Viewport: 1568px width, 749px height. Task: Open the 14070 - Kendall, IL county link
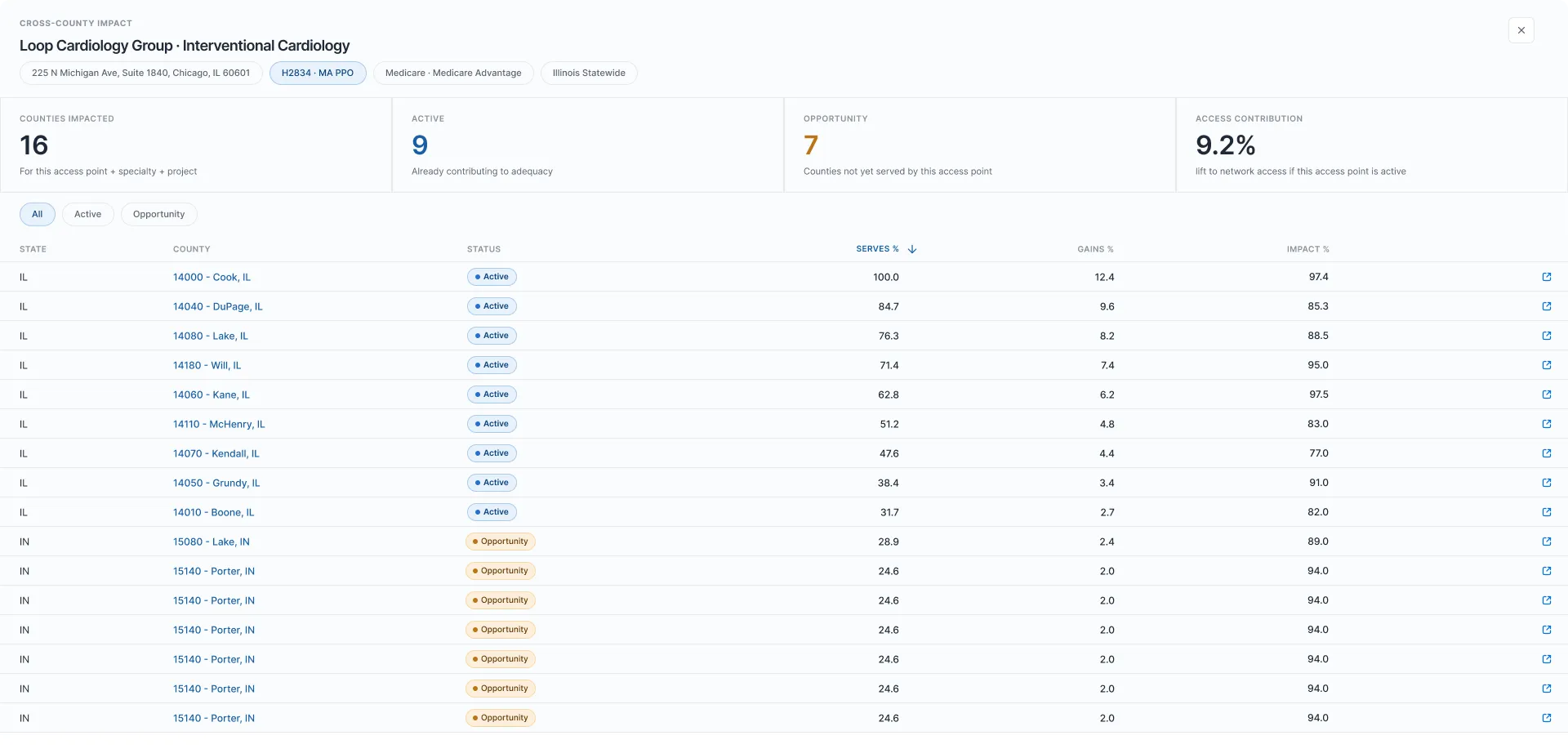pos(216,453)
